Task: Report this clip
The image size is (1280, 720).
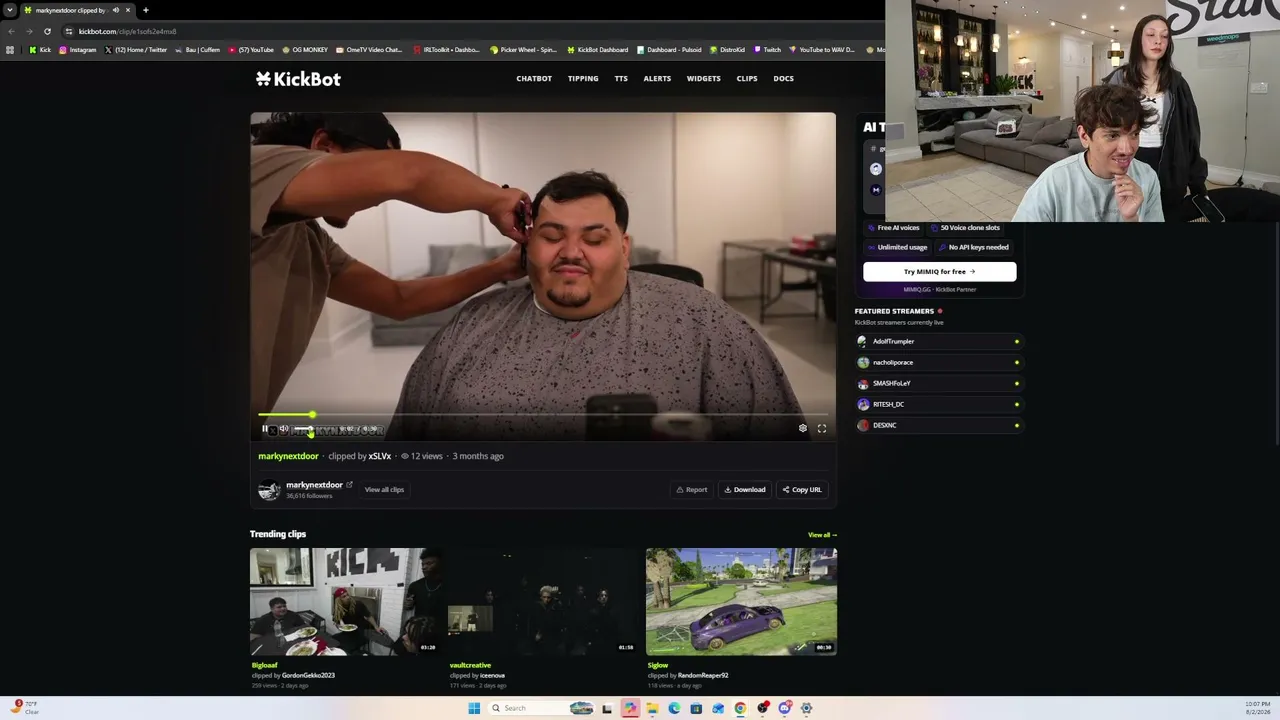Action: click(691, 490)
